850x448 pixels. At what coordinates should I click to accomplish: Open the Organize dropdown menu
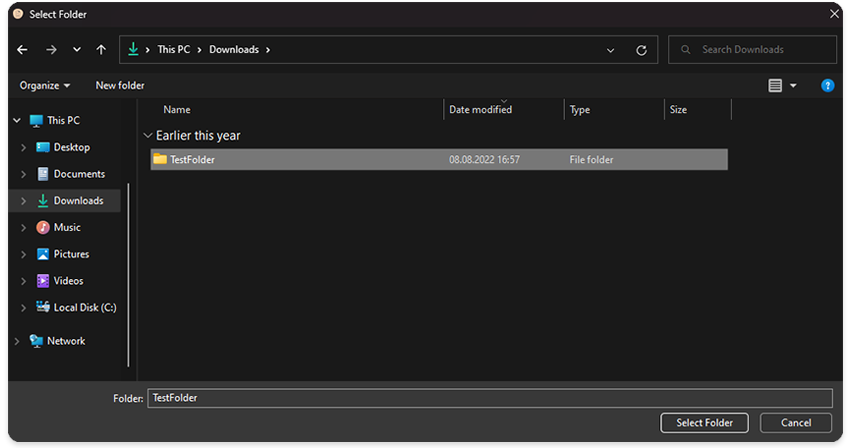(x=45, y=86)
